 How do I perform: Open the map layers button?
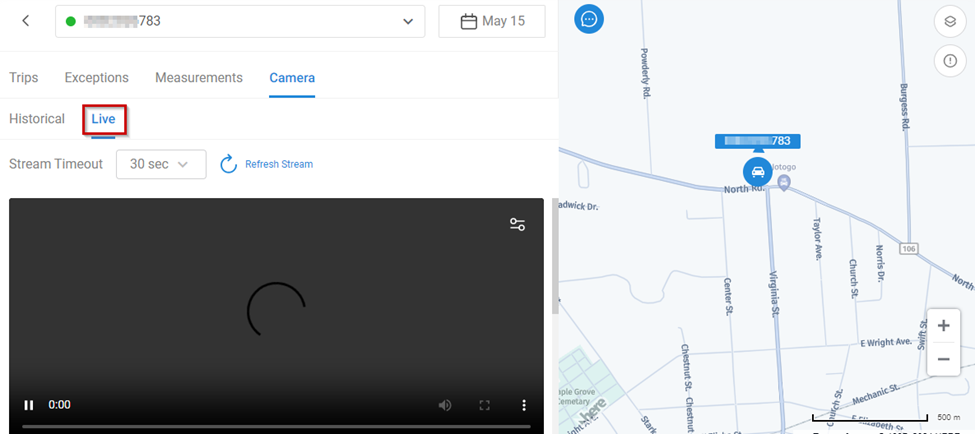pyautogui.click(x=950, y=22)
